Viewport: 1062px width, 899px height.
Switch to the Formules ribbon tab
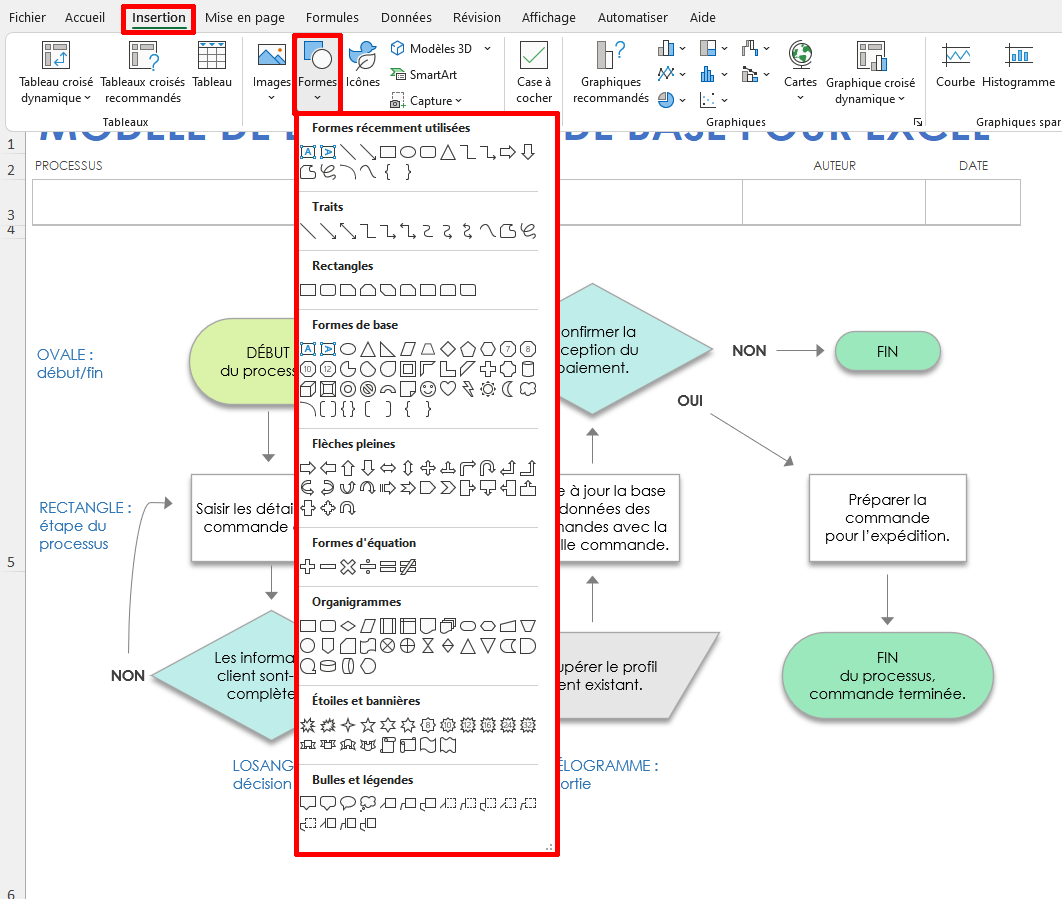331,17
